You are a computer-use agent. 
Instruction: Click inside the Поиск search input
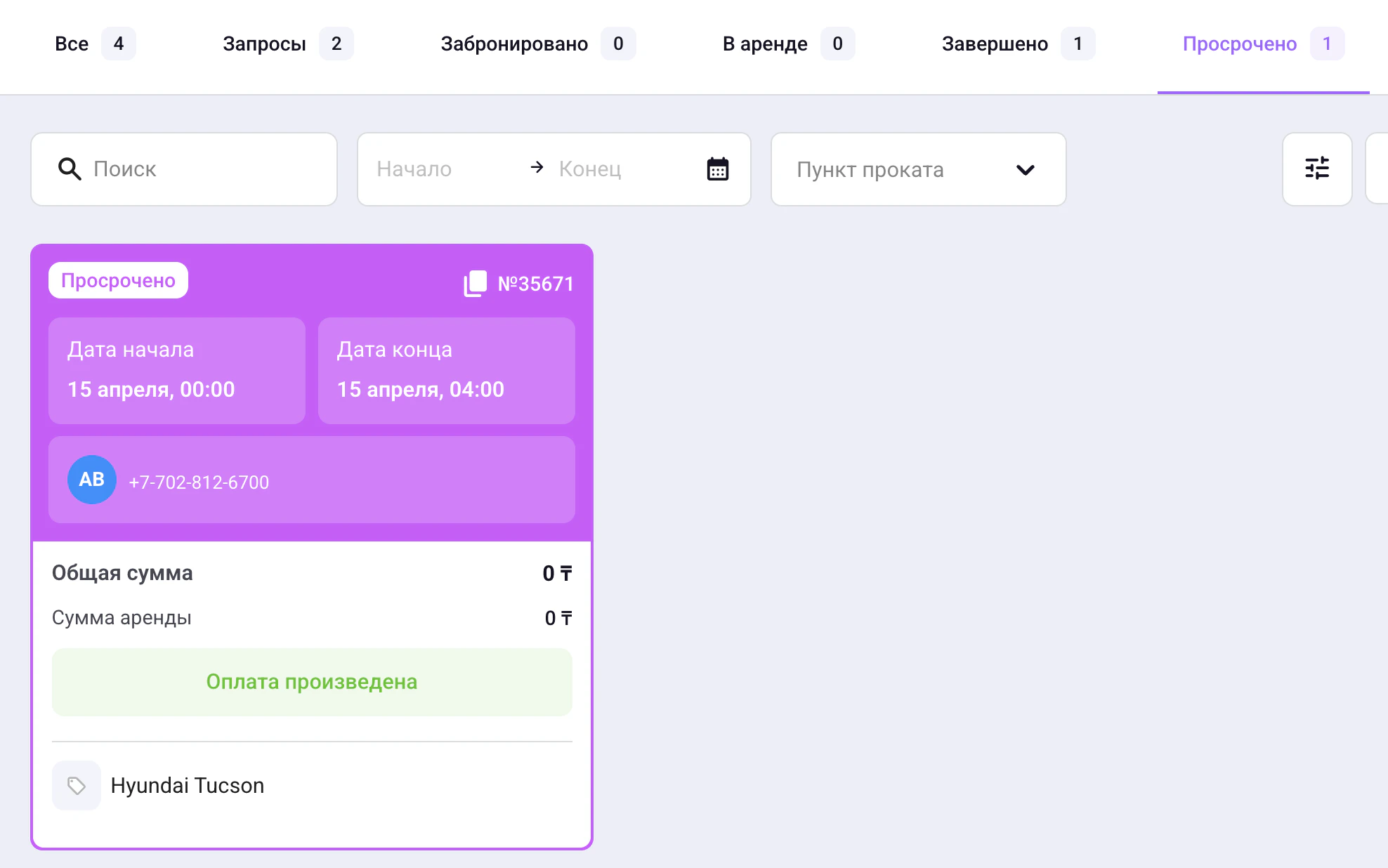coord(176,169)
